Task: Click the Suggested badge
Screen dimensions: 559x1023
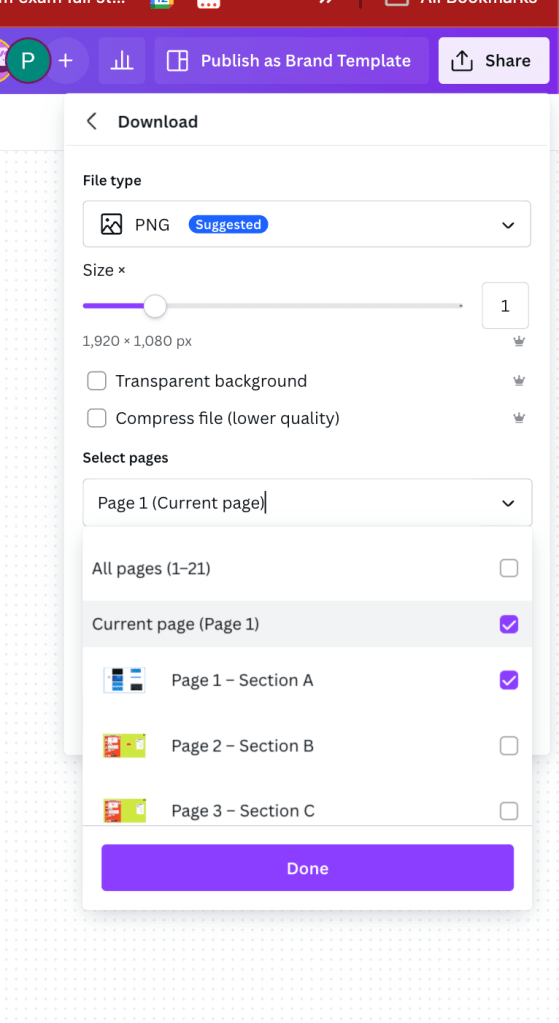Action: pos(228,224)
